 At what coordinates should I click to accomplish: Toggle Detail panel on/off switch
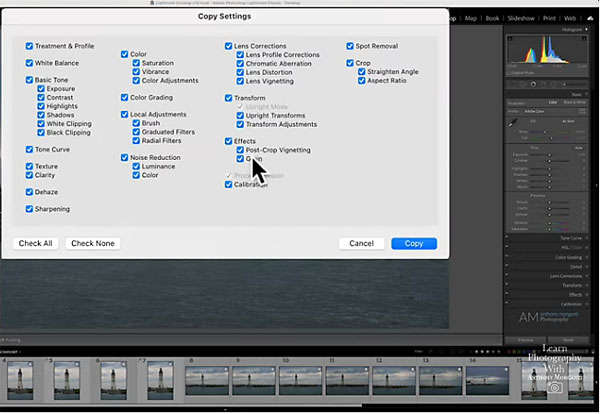pyautogui.click(x=507, y=266)
